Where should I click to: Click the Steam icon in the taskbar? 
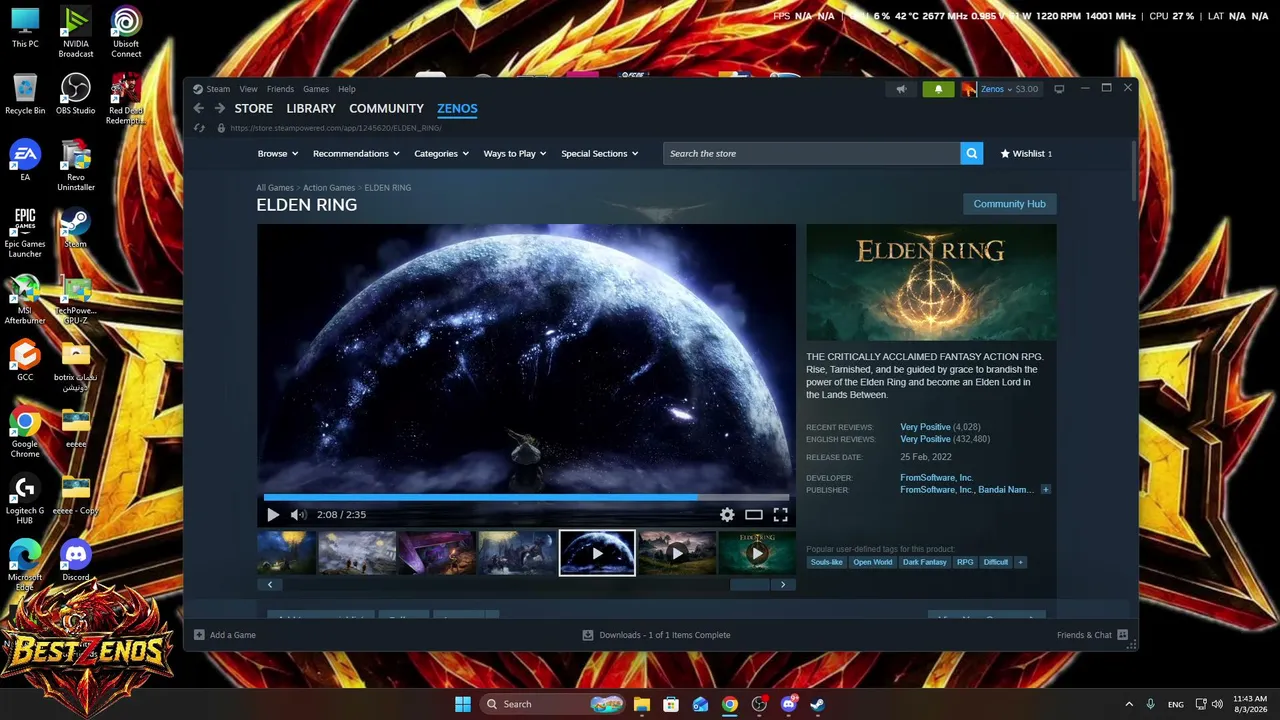pyautogui.click(x=817, y=704)
